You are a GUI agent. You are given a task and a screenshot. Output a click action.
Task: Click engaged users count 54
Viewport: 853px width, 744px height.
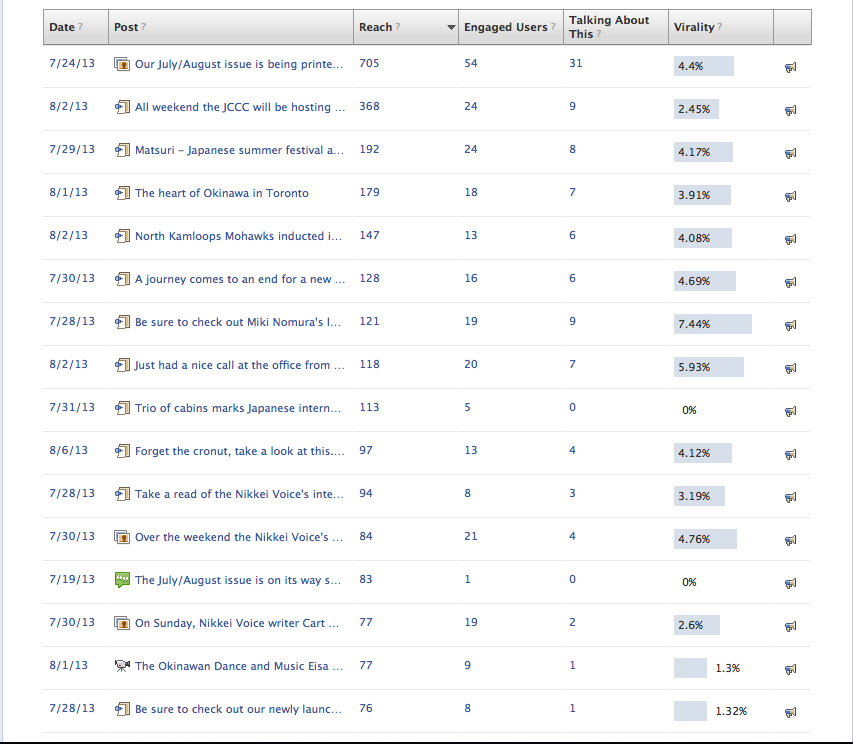coord(471,63)
